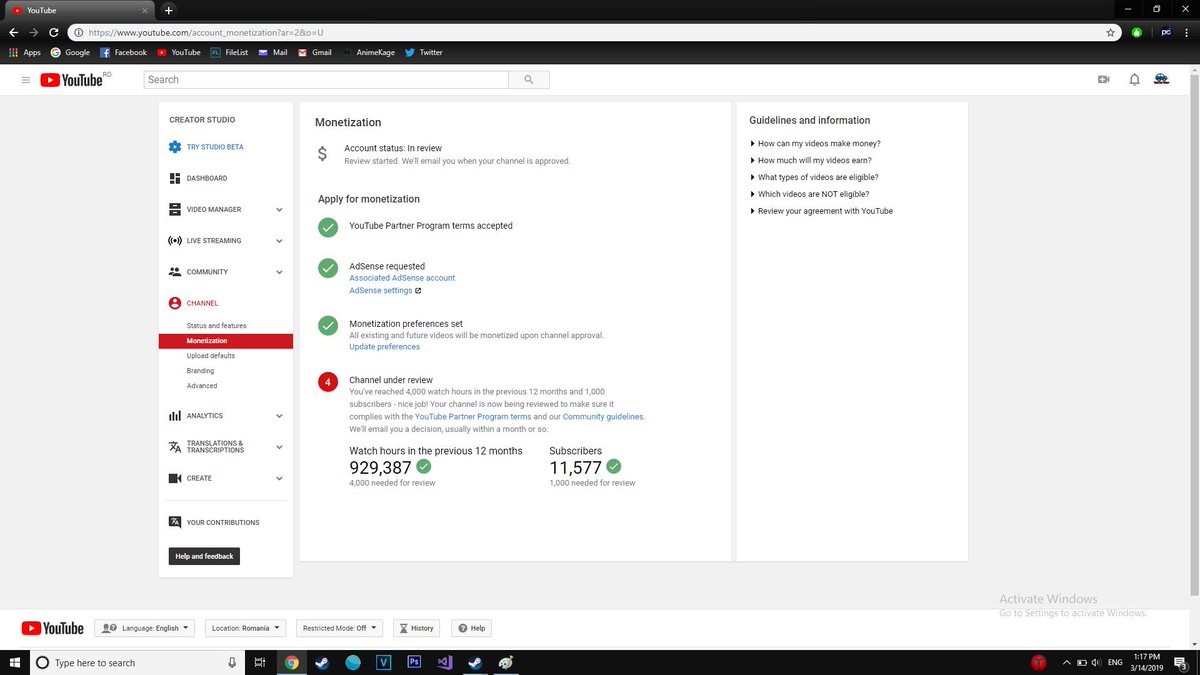Image resolution: width=1200 pixels, height=675 pixels.
Task: Click the Help footer button
Action: pyautogui.click(x=471, y=628)
